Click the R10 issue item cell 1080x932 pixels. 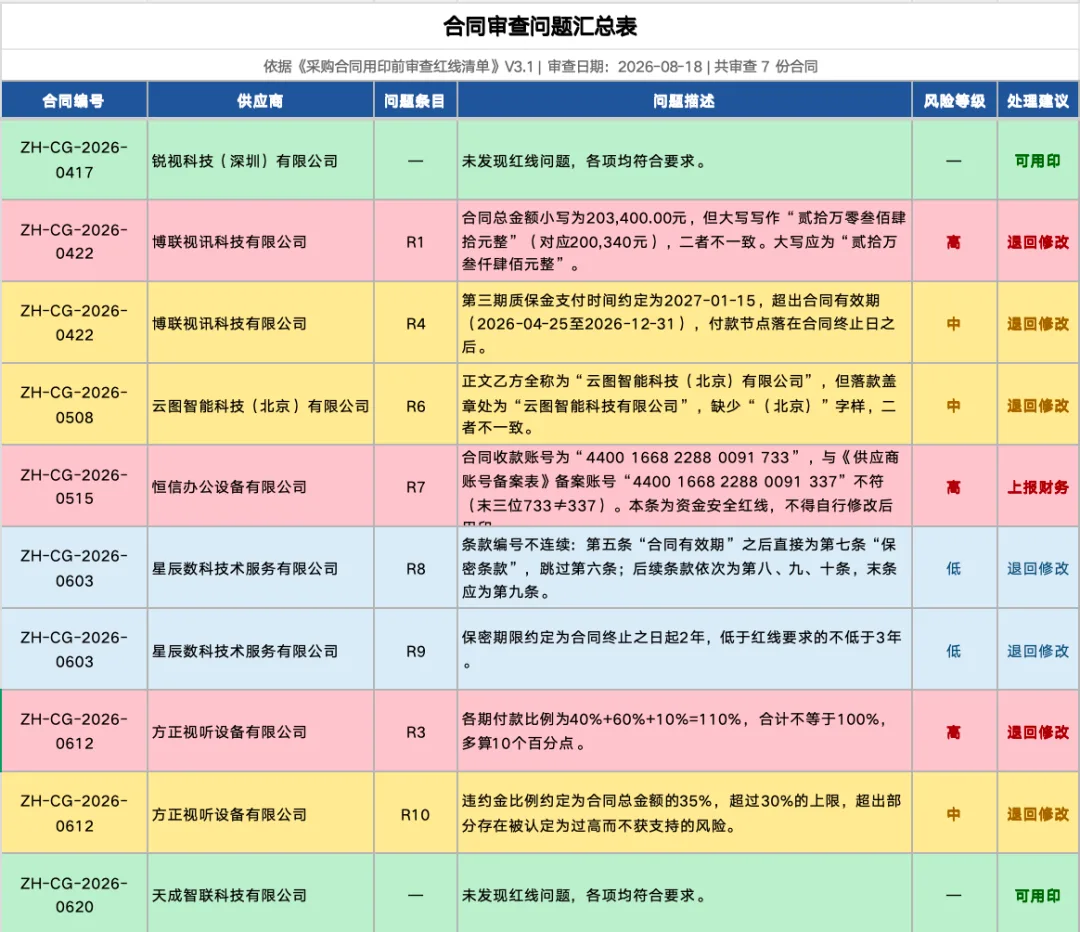(x=415, y=814)
